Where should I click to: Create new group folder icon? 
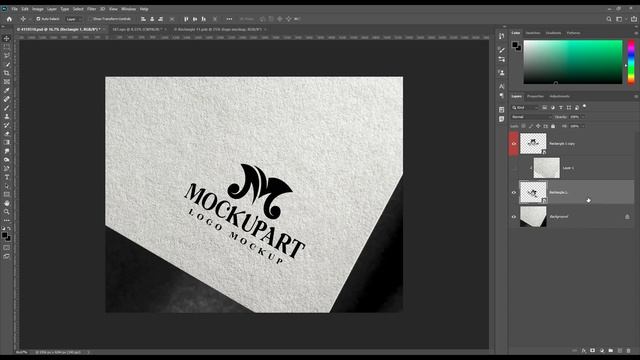(611, 351)
